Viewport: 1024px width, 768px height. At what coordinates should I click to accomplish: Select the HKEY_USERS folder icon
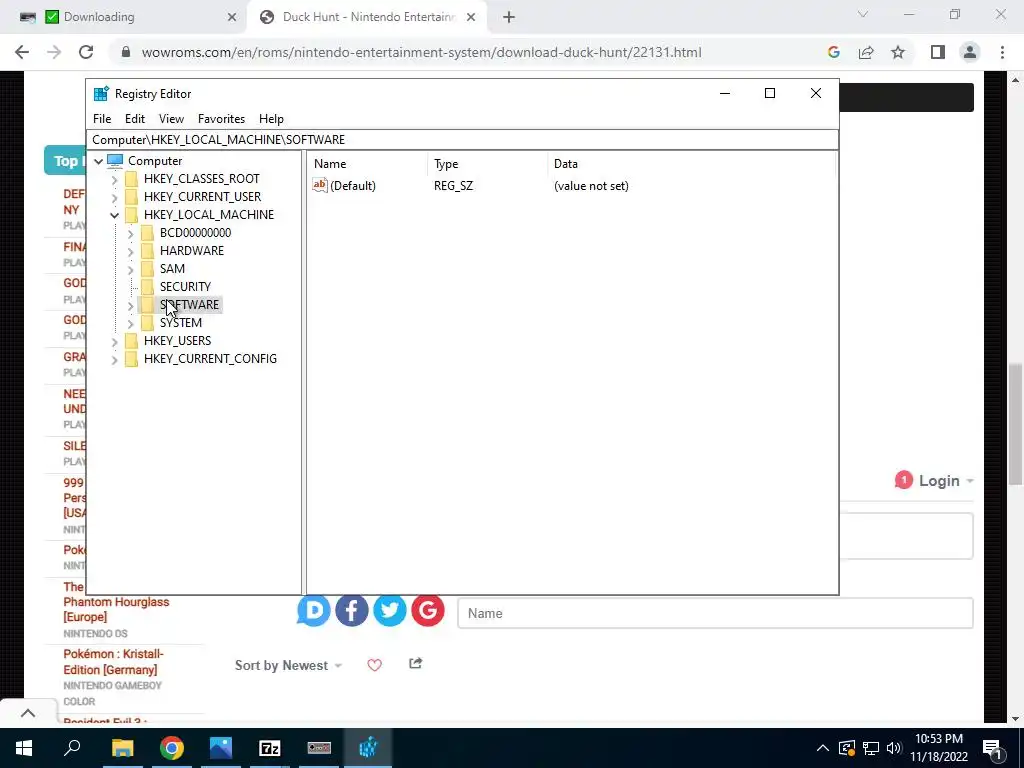point(131,340)
